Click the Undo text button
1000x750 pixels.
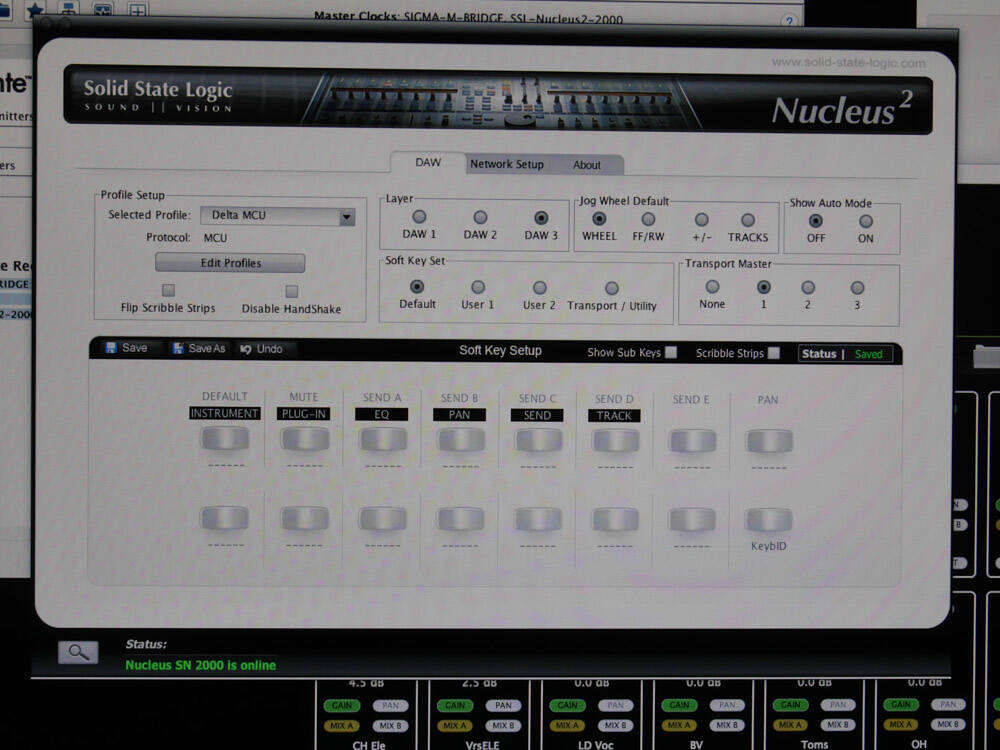pyautogui.click(x=269, y=349)
